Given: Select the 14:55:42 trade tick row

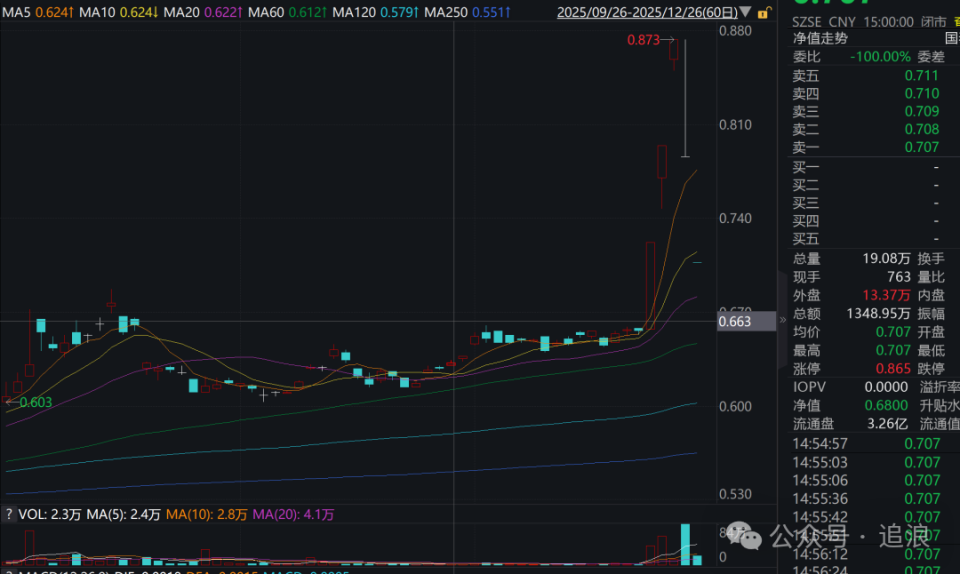Looking at the screenshot, I should [x=866, y=517].
